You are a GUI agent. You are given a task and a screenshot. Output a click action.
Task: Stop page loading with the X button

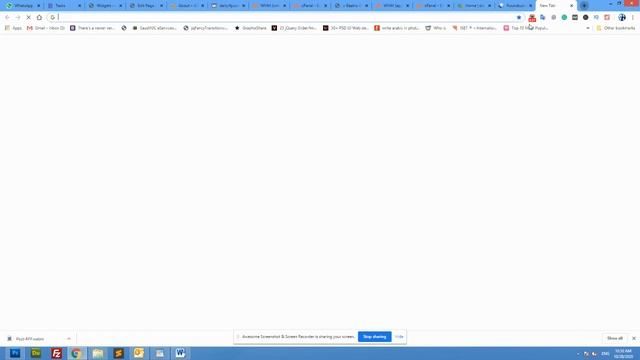pos(29,18)
